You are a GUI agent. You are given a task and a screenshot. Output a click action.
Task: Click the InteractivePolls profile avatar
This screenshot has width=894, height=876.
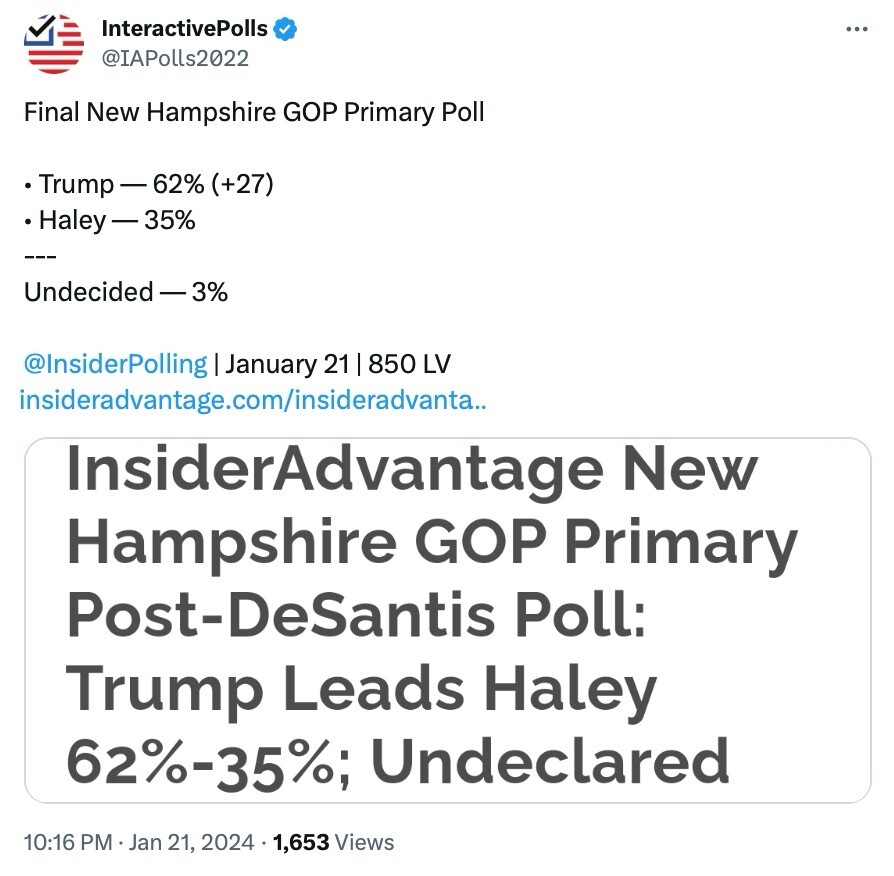click(x=55, y=44)
